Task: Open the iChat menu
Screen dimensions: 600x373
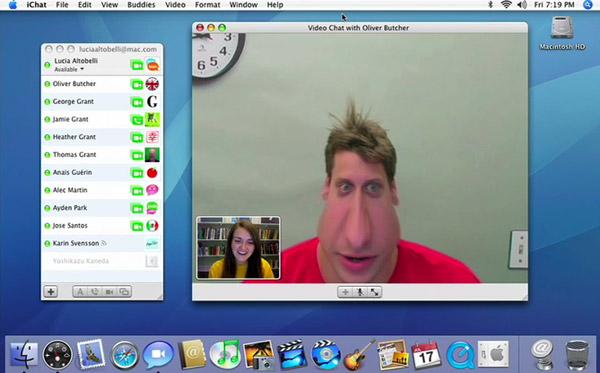Action: 36,5
